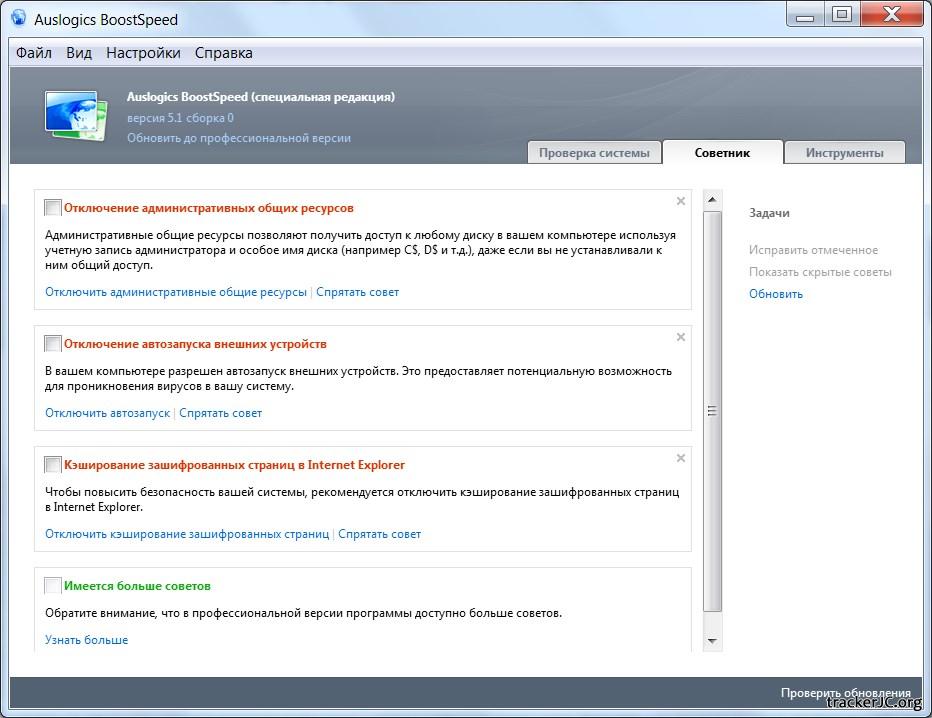Click Узнать больше link
This screenshot has width=932, height=718.
[86, 640]
